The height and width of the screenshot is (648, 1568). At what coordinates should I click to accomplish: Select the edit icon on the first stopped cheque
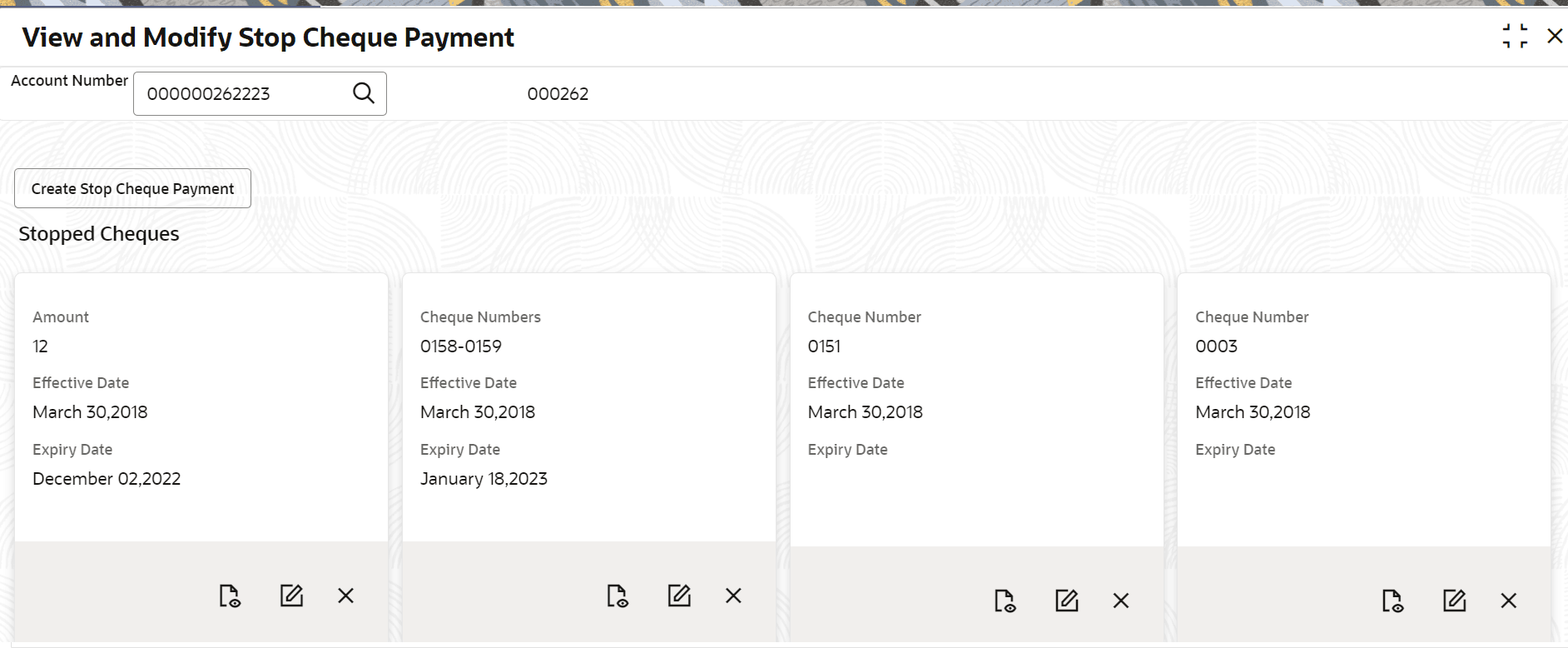(x=291, y=596)
